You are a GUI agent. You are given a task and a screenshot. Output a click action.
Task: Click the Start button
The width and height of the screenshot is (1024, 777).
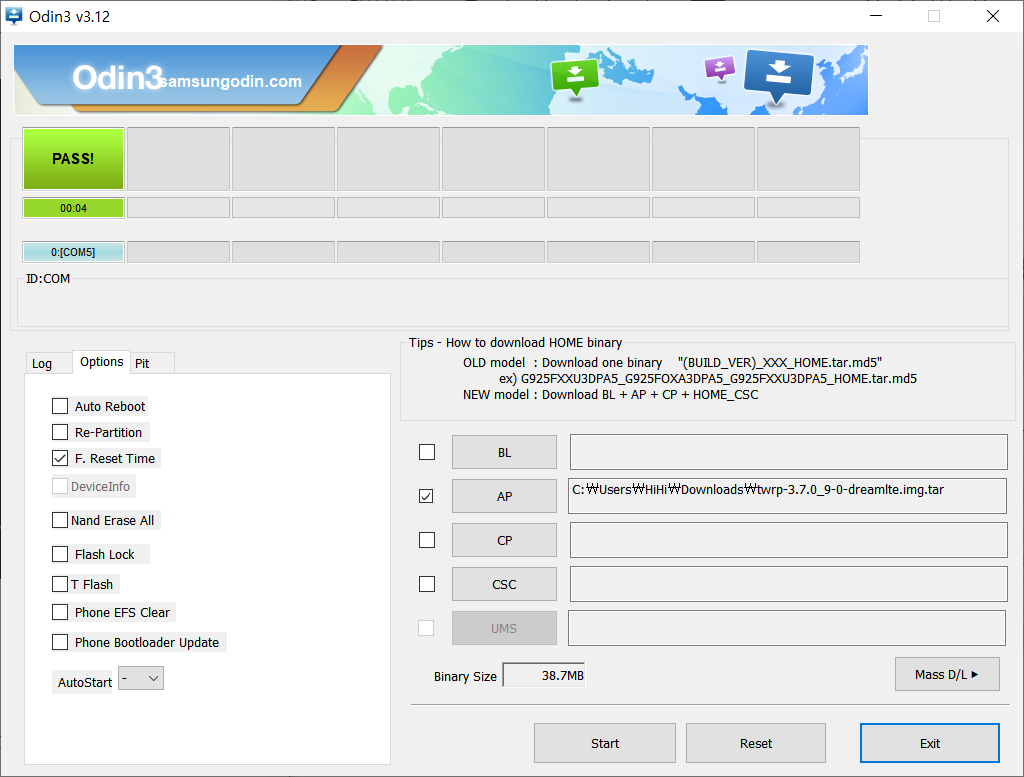[x=605, y=743]
